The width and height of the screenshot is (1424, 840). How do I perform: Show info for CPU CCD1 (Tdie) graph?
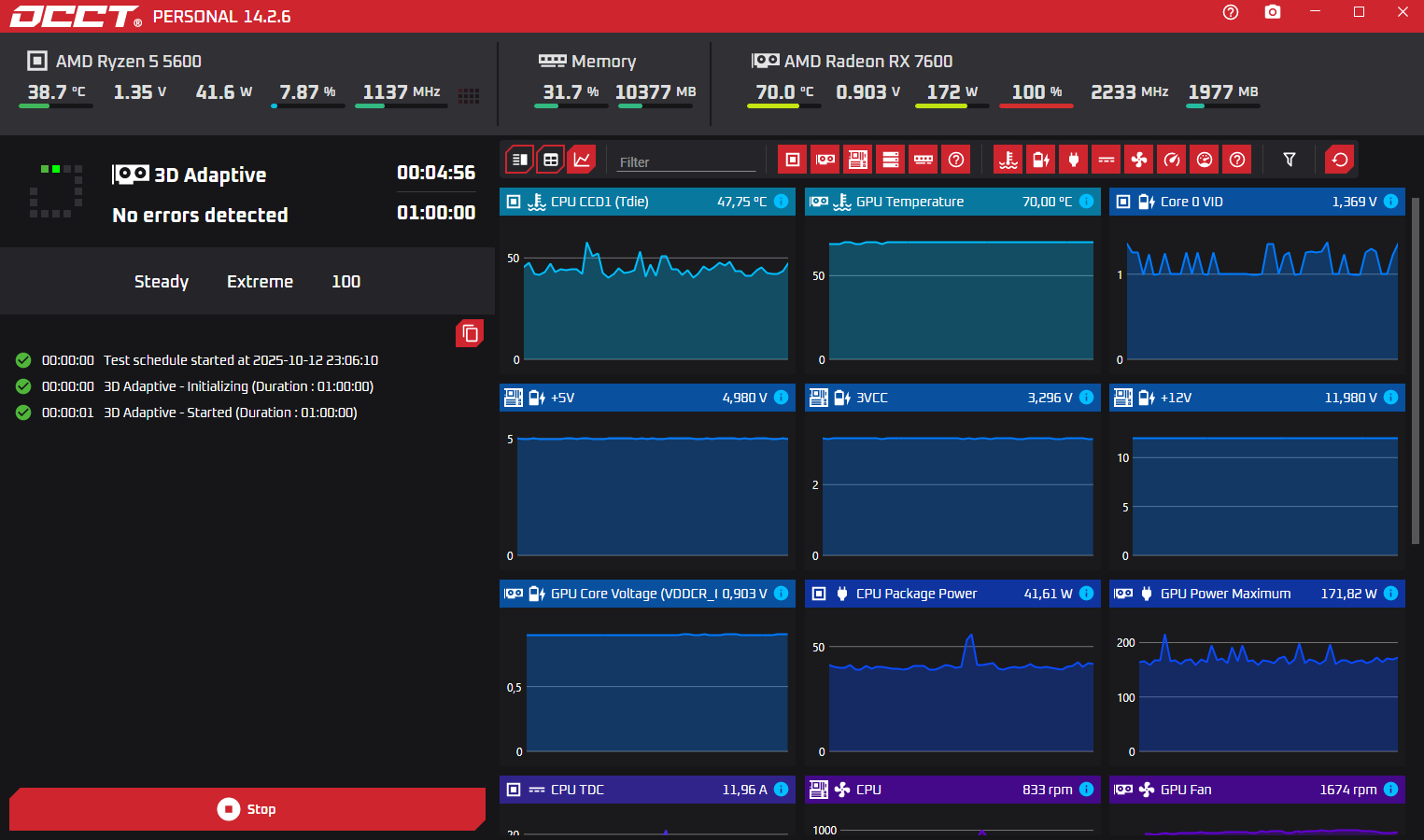tap(782, 202)
